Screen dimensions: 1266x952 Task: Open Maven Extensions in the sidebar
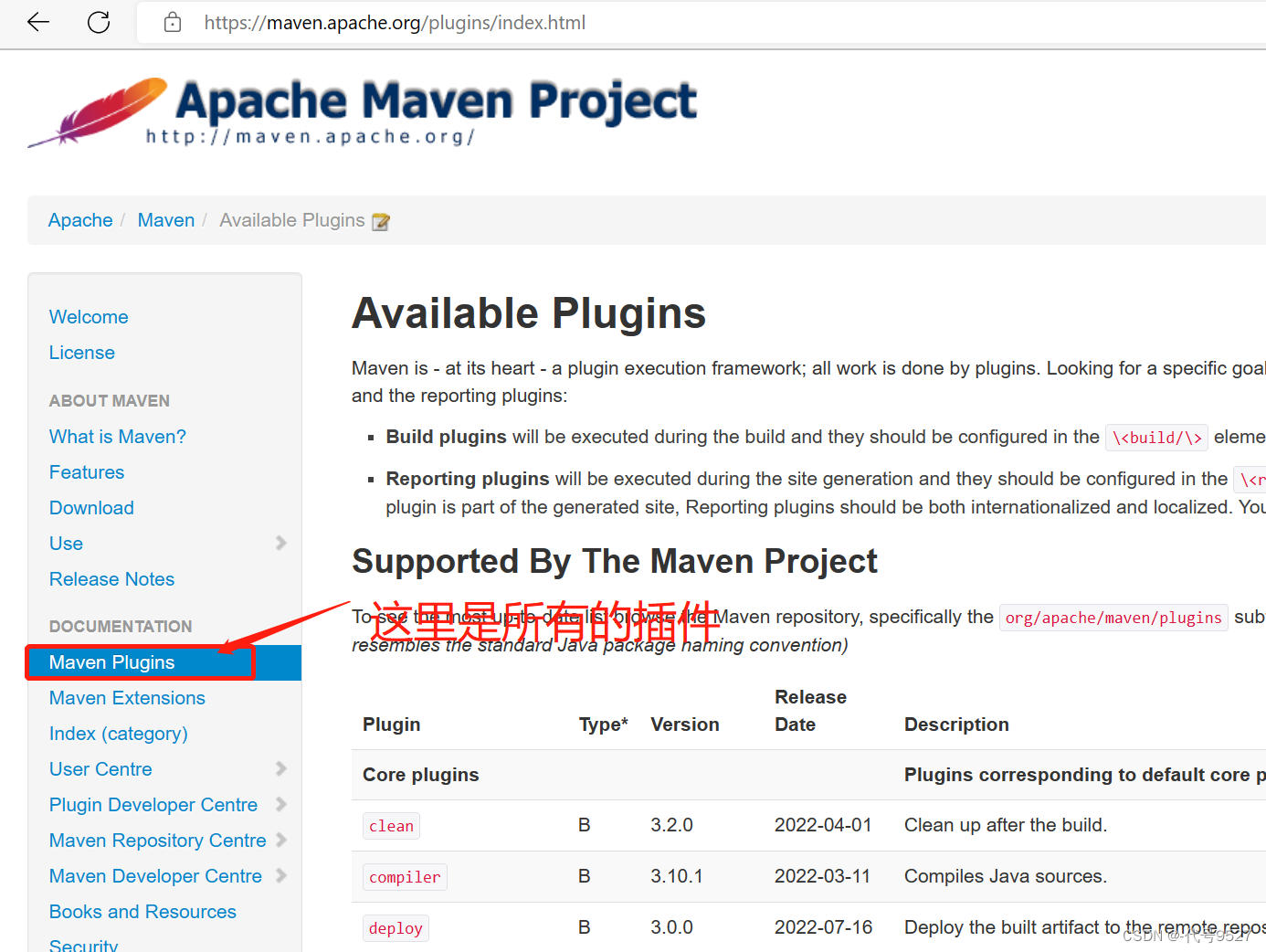(x=127, y=698)
